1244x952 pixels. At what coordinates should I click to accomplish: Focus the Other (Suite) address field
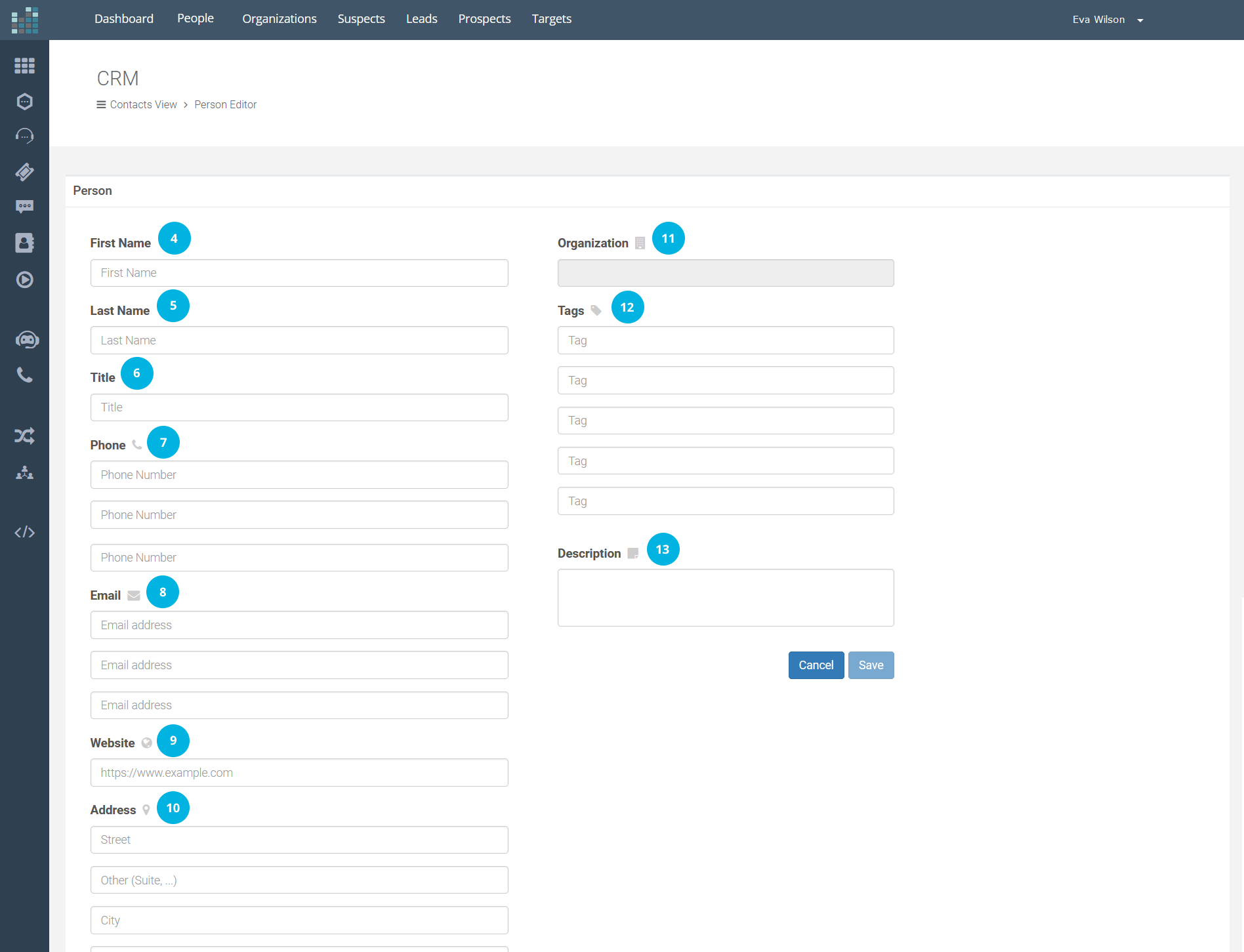299,880
